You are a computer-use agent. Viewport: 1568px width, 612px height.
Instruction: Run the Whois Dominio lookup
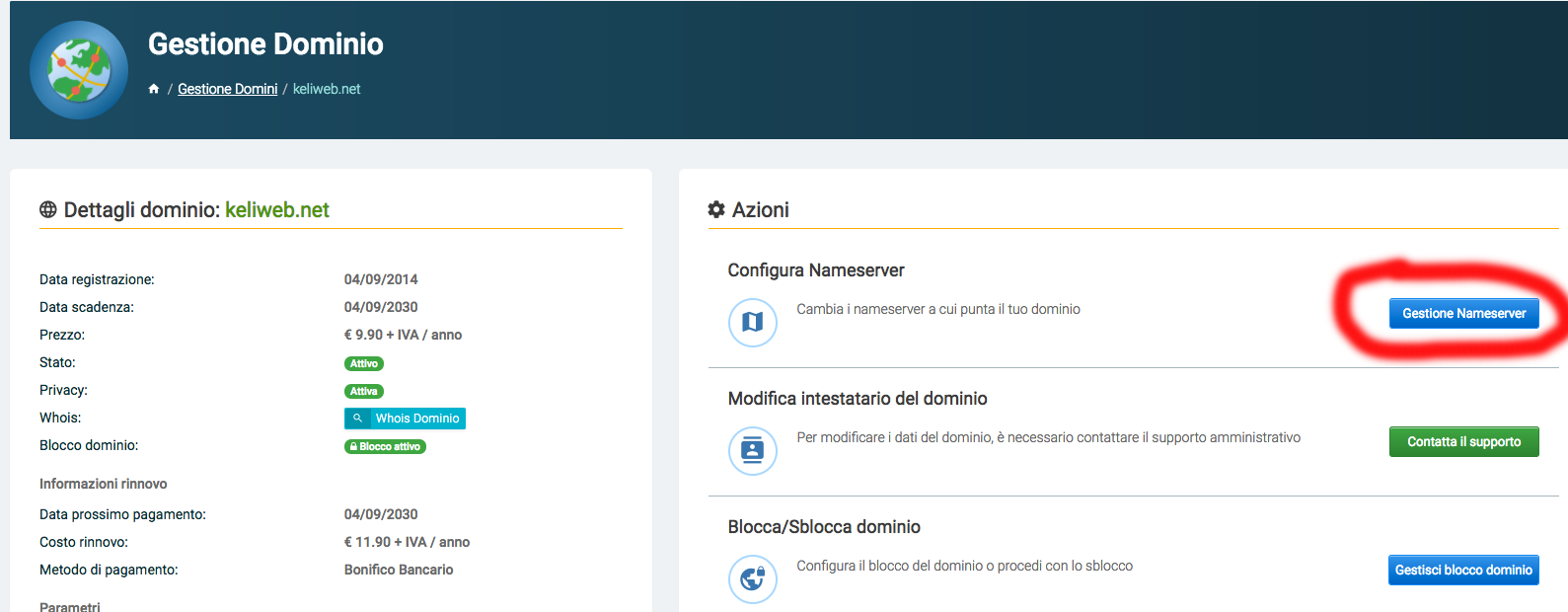(x=405, y=419)
